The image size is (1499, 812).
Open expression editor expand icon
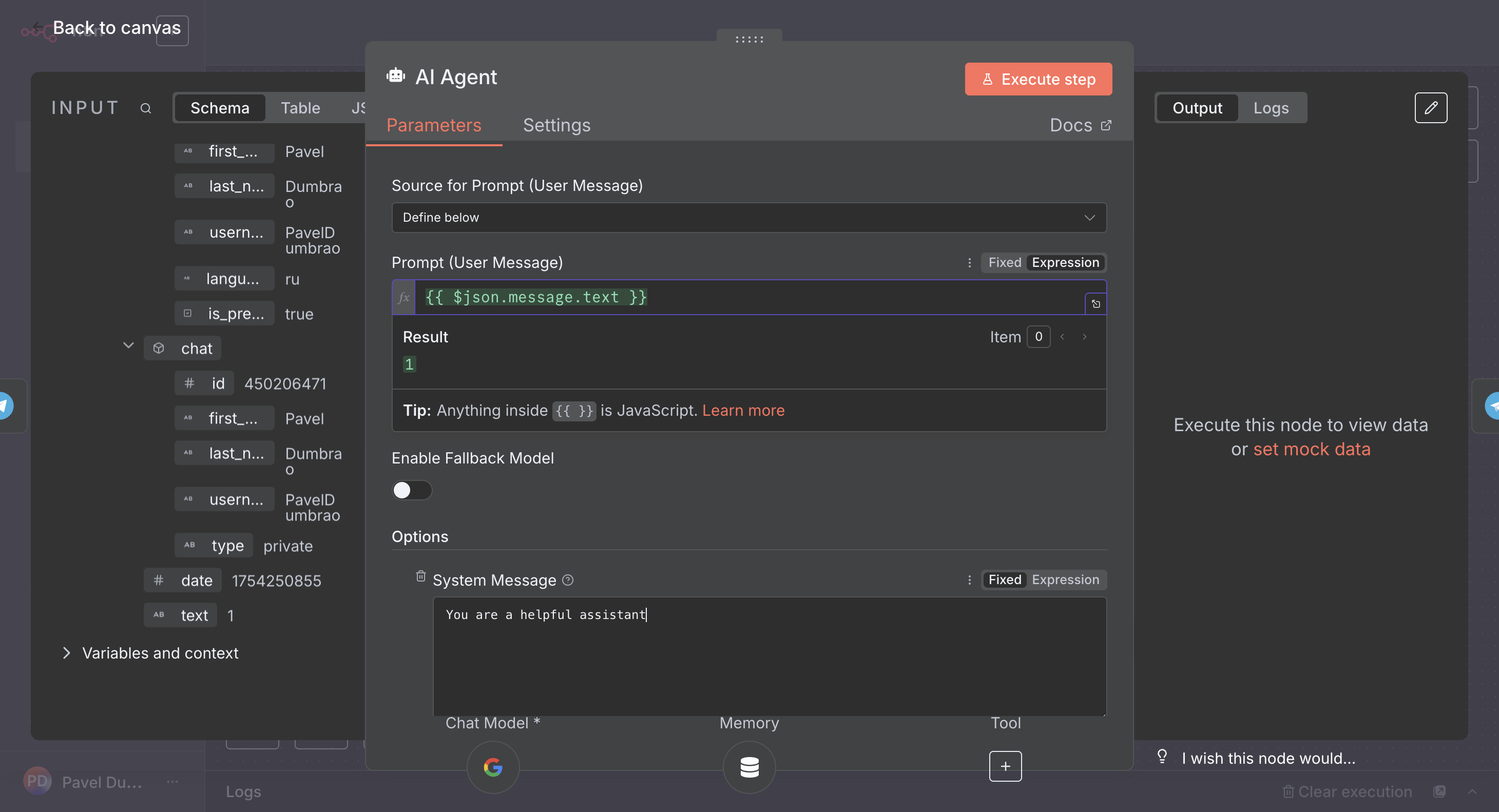1095,304
